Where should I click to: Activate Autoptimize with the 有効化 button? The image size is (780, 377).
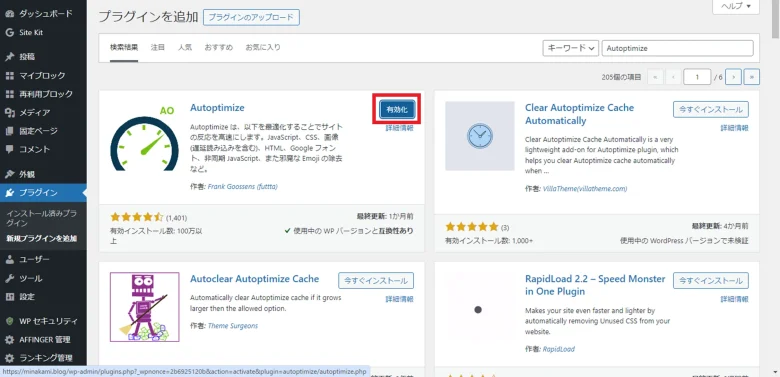pos(397,109)
